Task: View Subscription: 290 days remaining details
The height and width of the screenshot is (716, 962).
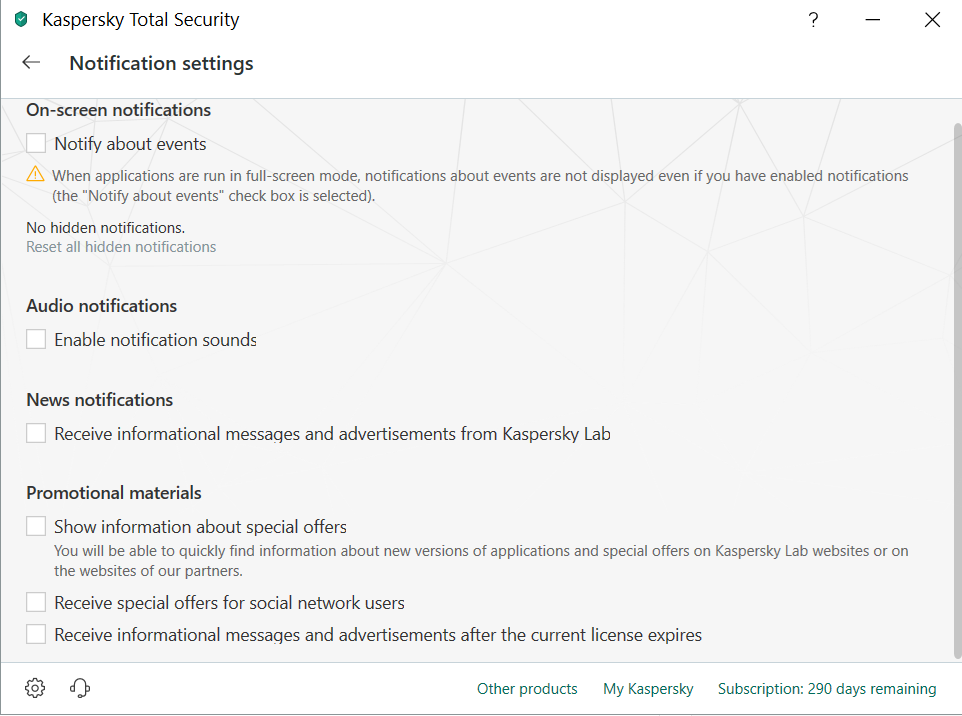Action: pyautogui.click(x=827, y=689)
